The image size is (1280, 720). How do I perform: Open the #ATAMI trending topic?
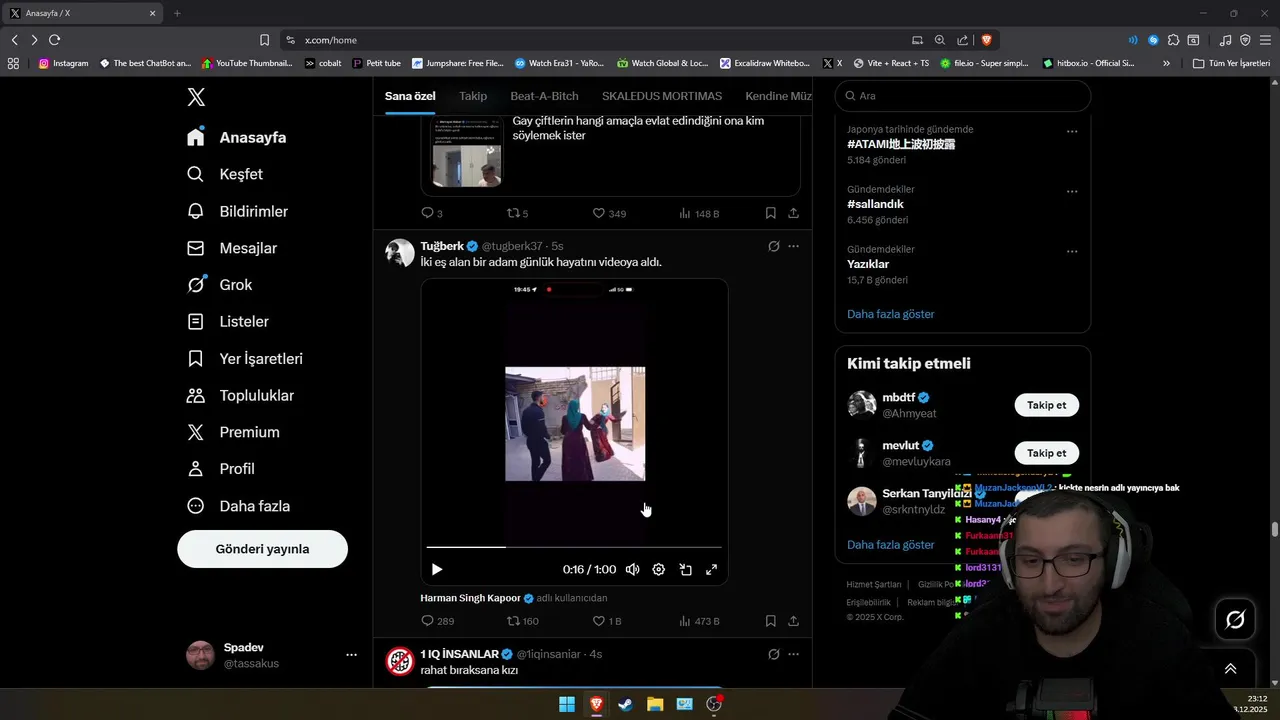click(x=901, y=144)
